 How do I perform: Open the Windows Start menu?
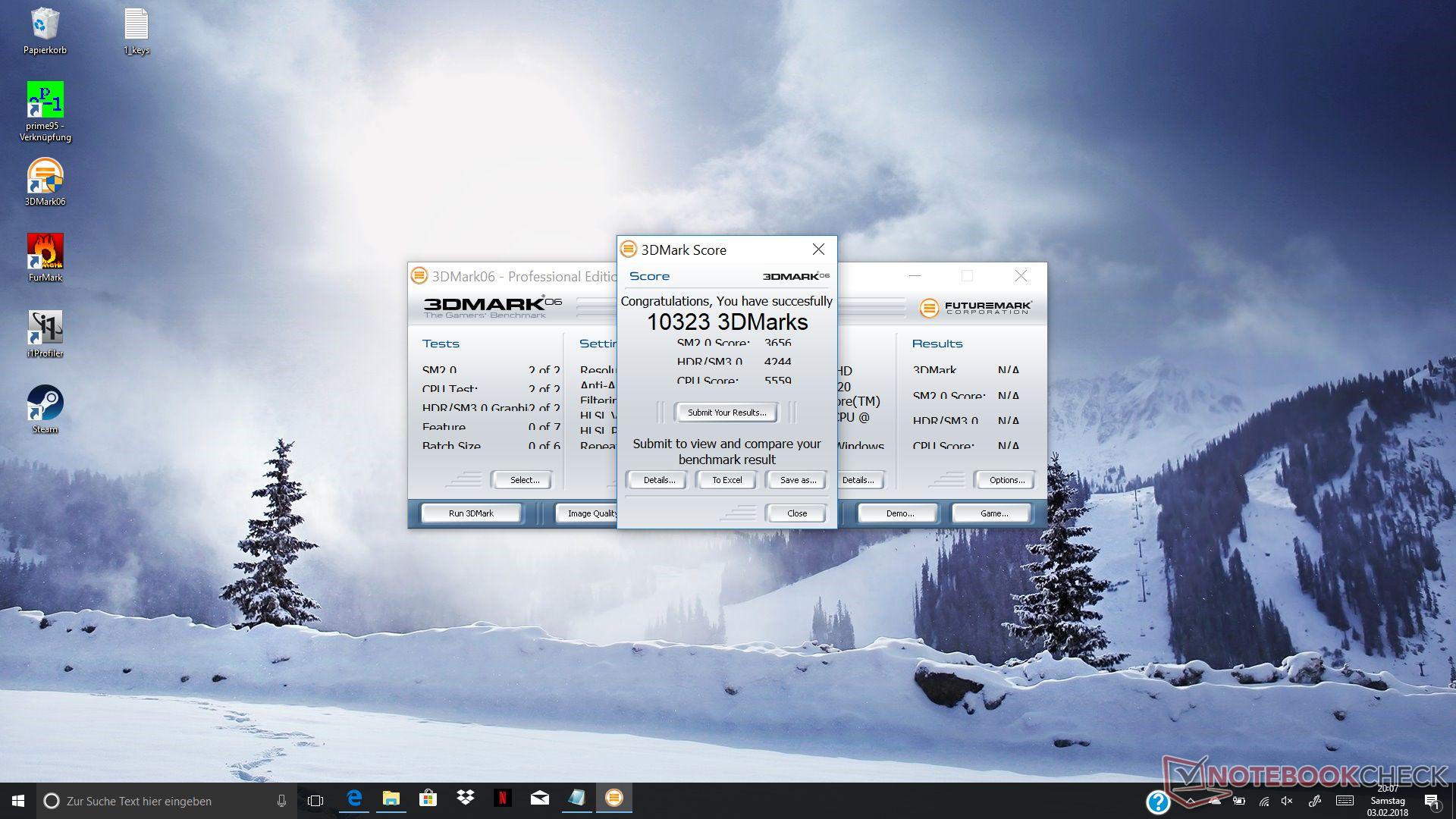click(18, 801)
